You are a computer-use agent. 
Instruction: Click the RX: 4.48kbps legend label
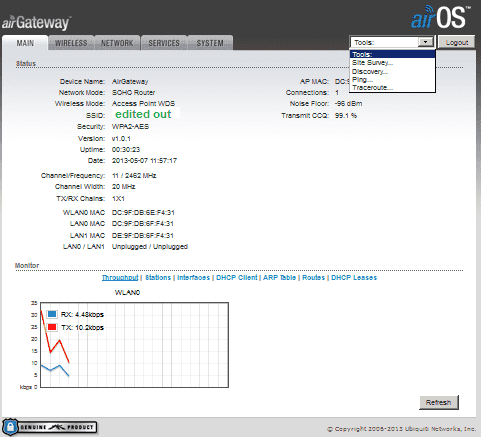click(x=82, y=314)
